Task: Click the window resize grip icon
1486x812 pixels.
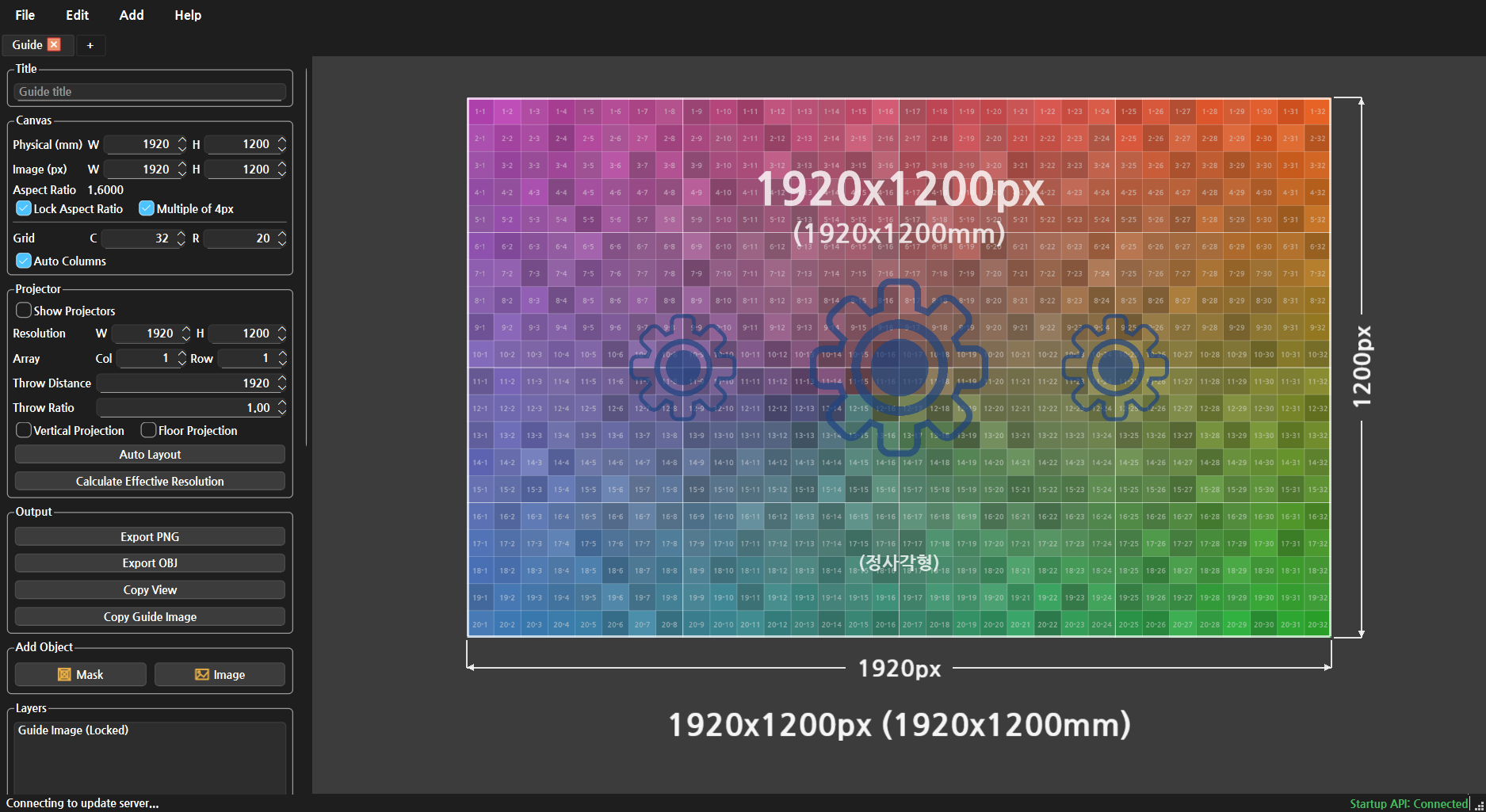Action: [1479, 805]
